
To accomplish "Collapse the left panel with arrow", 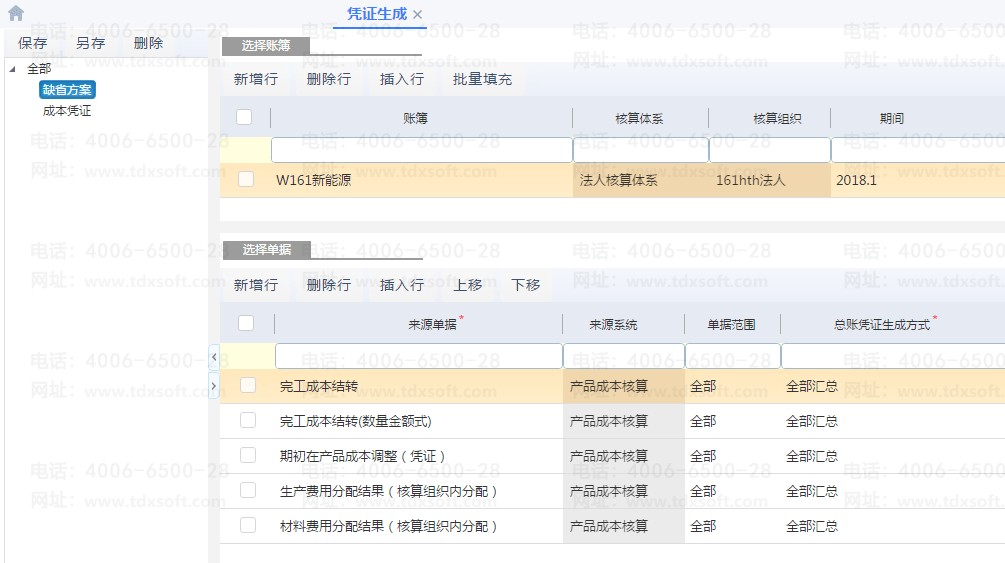I will (213, 357).
